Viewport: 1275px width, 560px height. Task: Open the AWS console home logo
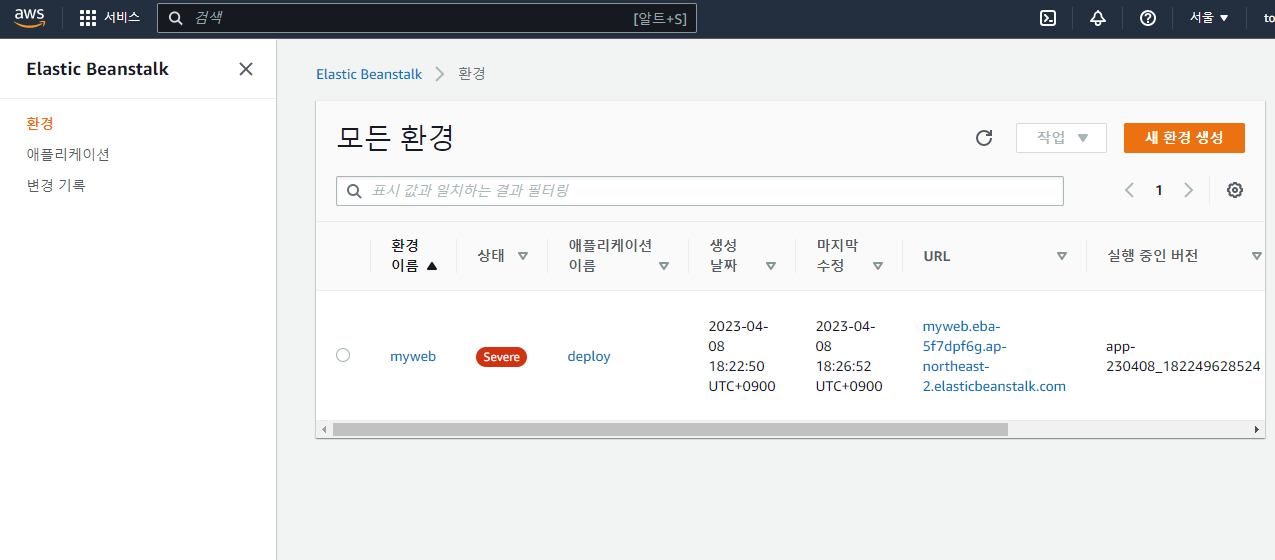[x=30, y=18]
